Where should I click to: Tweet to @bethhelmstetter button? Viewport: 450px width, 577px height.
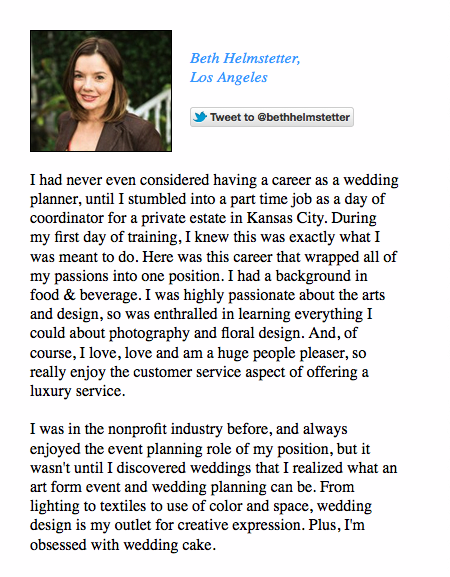click(272, 117)
